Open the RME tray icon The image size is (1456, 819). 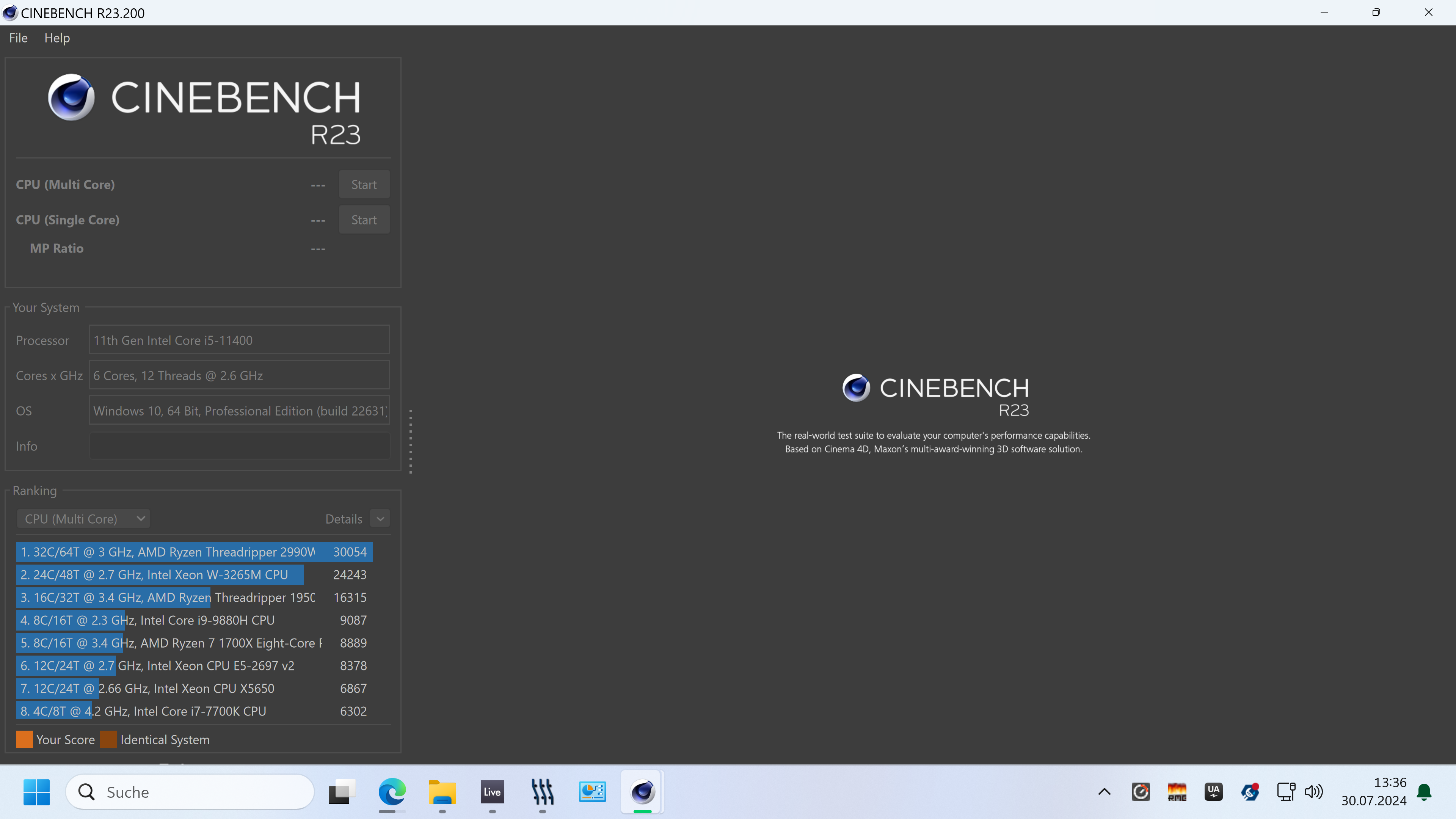1177,792
